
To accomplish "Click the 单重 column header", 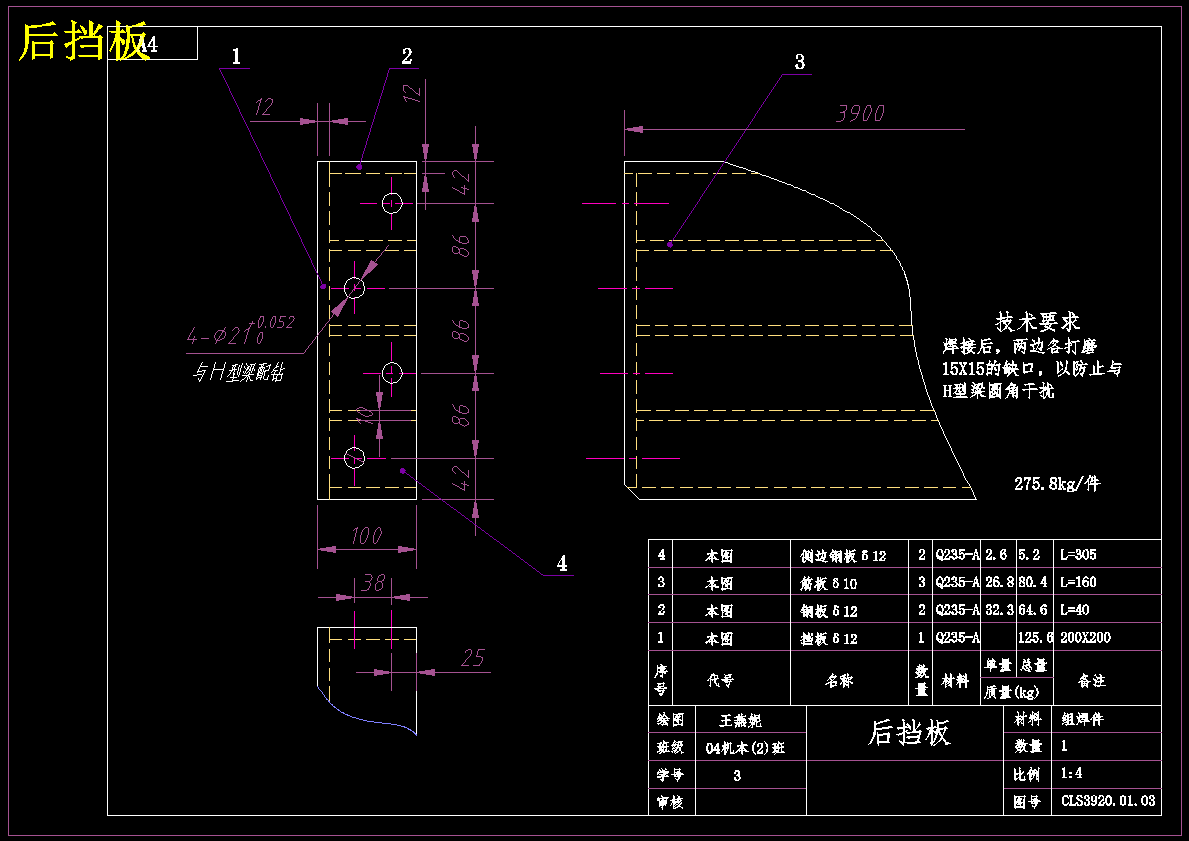I will pos(998,666).
